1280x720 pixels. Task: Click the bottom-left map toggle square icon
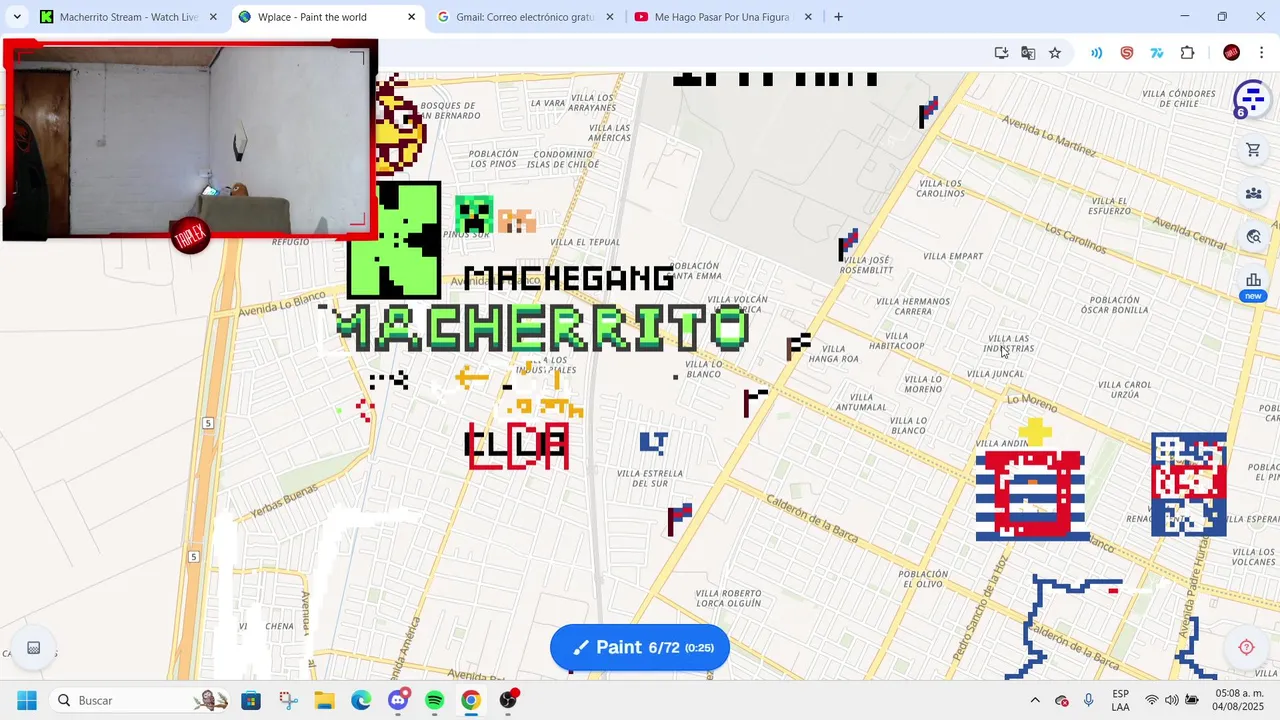pyautogui.click(x=33, y=648)
